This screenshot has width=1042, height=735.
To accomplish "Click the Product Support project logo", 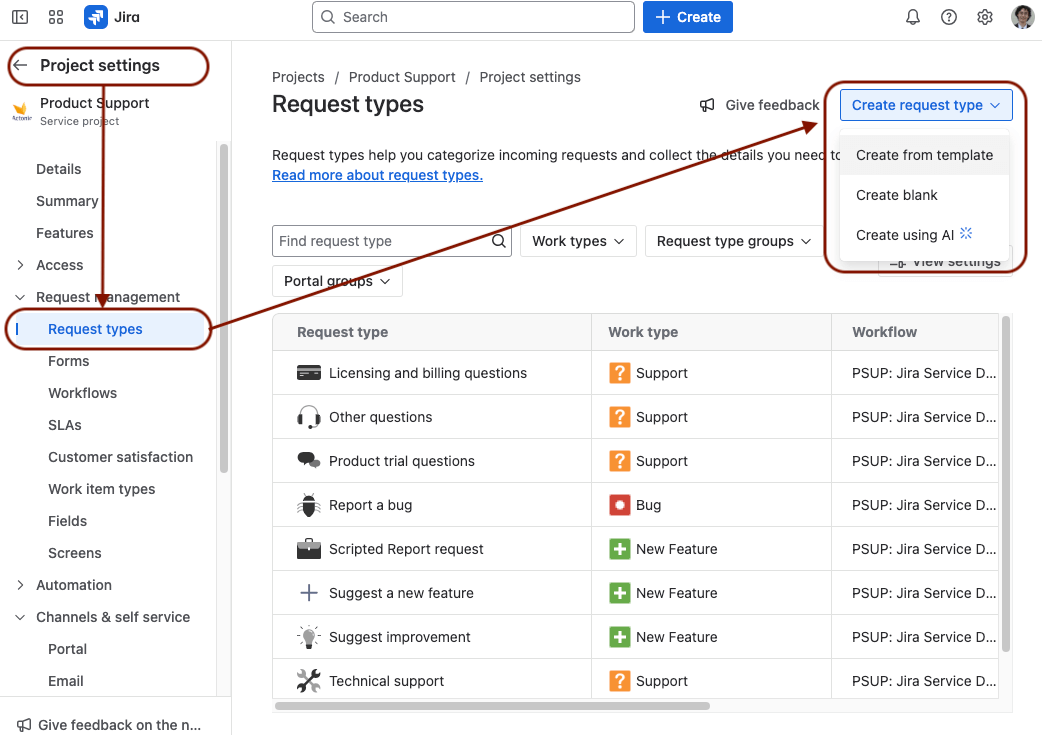I will pos(22,111).
